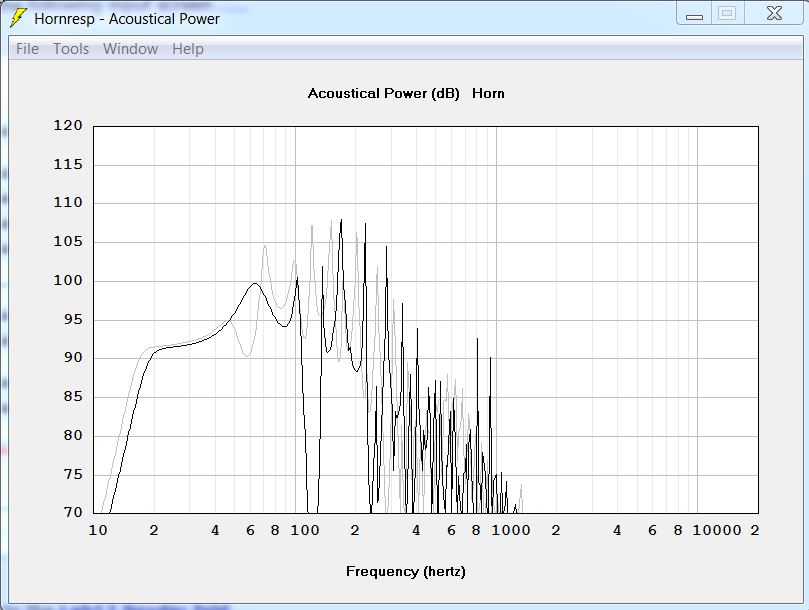Click the 95 dB y-axis label

[x=73, y=319]
